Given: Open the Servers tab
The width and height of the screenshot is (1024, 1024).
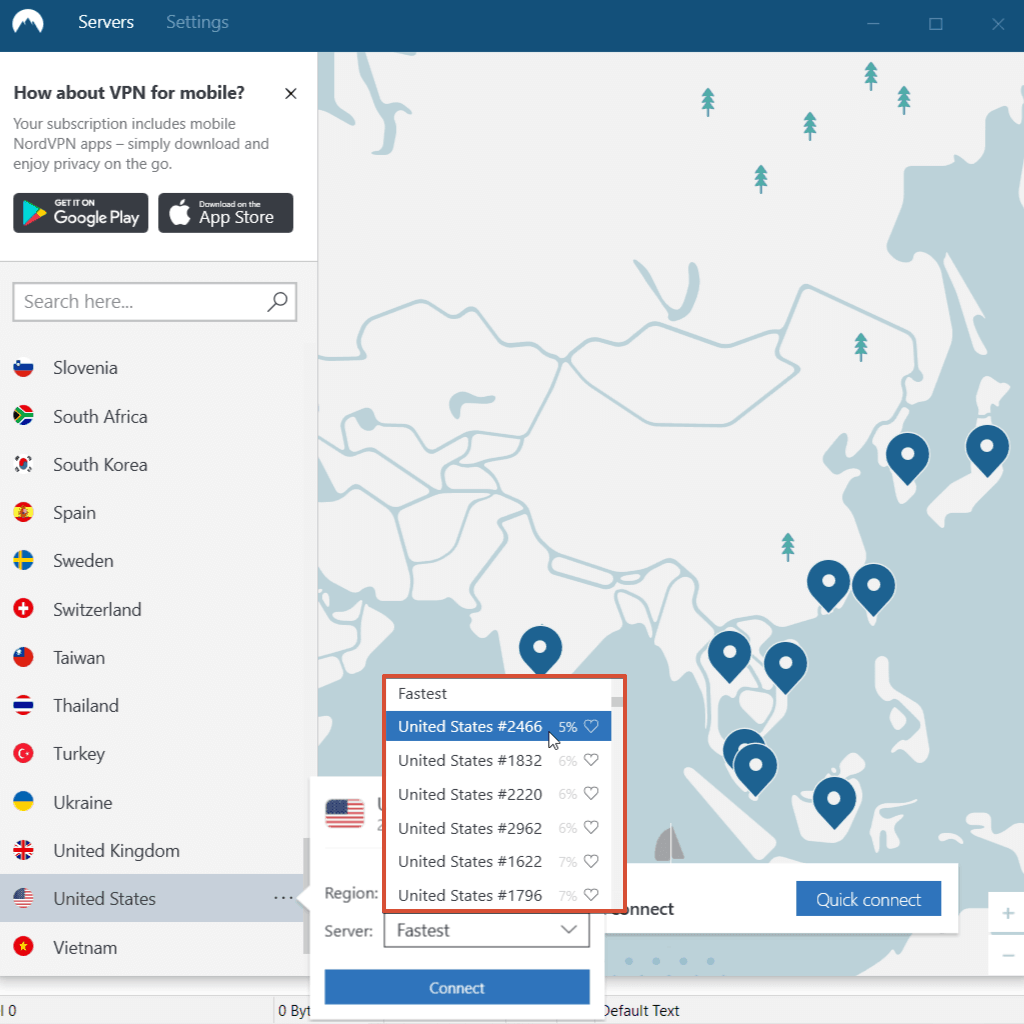Looking at the screenshot, I should tap(106, 22).
